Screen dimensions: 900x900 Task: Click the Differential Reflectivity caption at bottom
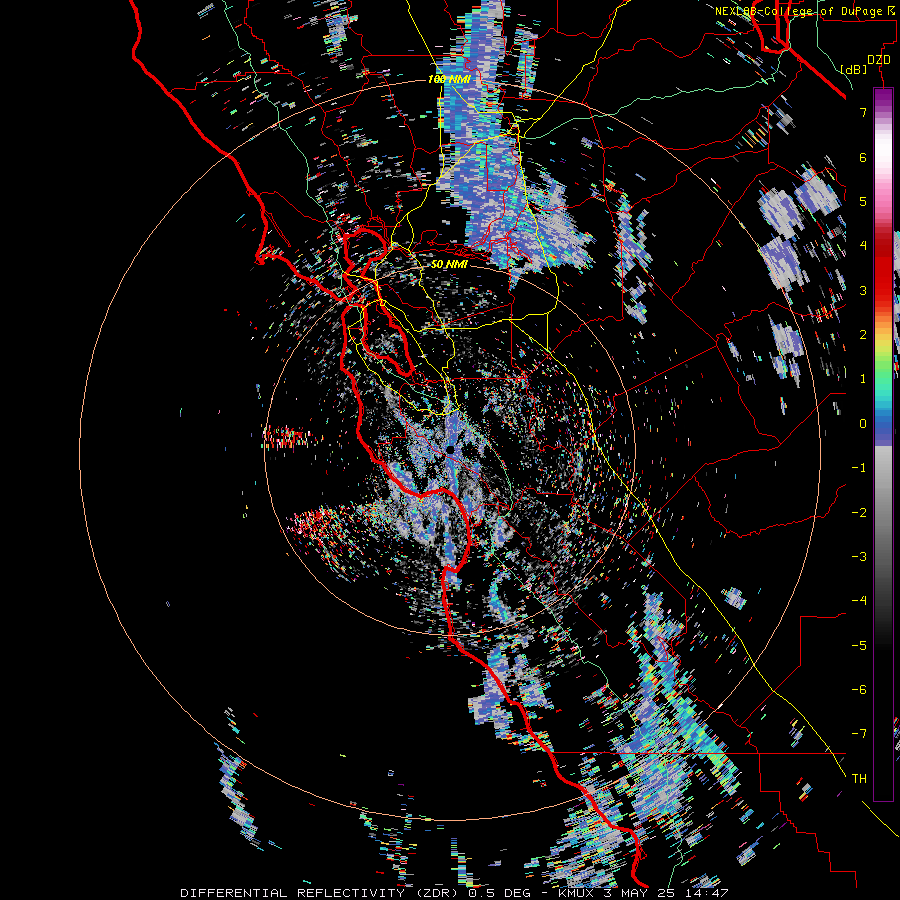tap(454, 893)
